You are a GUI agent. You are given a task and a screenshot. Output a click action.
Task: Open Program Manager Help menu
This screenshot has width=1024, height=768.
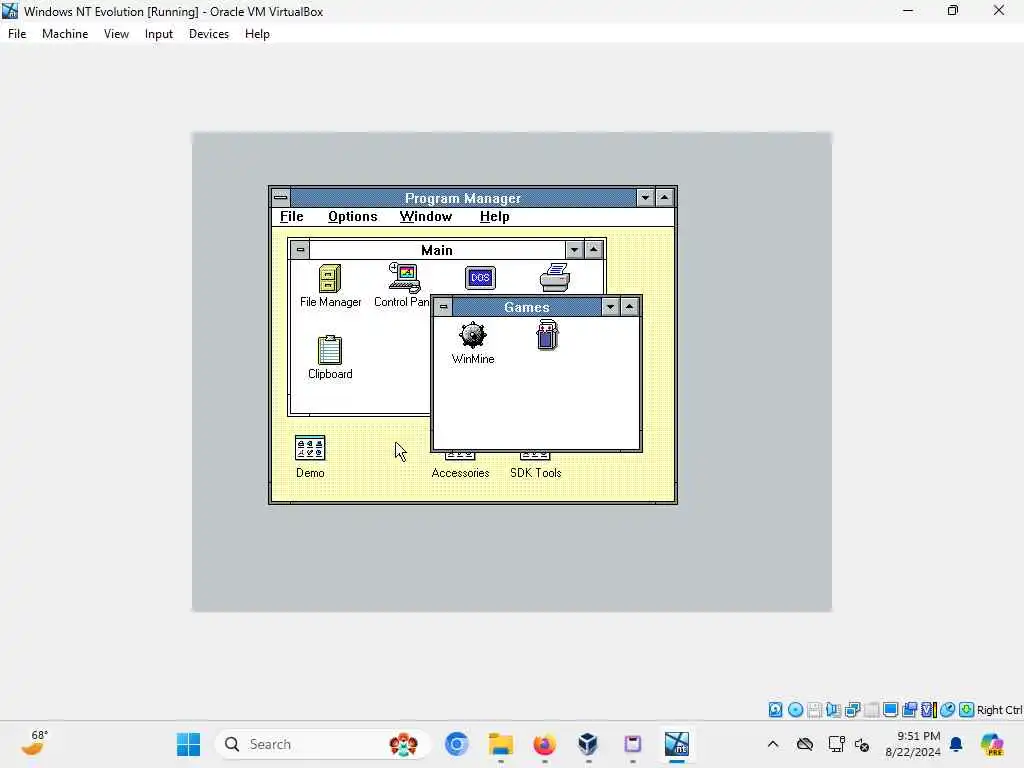(x=494, y=216)
